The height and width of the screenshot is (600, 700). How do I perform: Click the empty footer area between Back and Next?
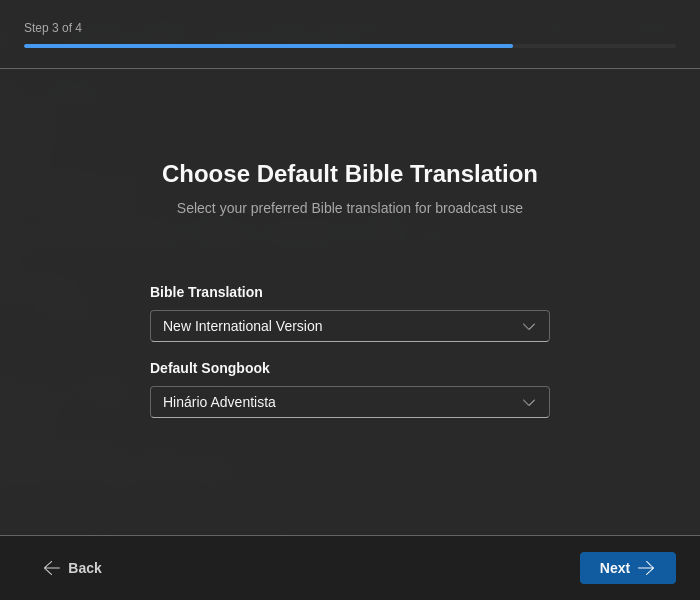tap(340, 568)
